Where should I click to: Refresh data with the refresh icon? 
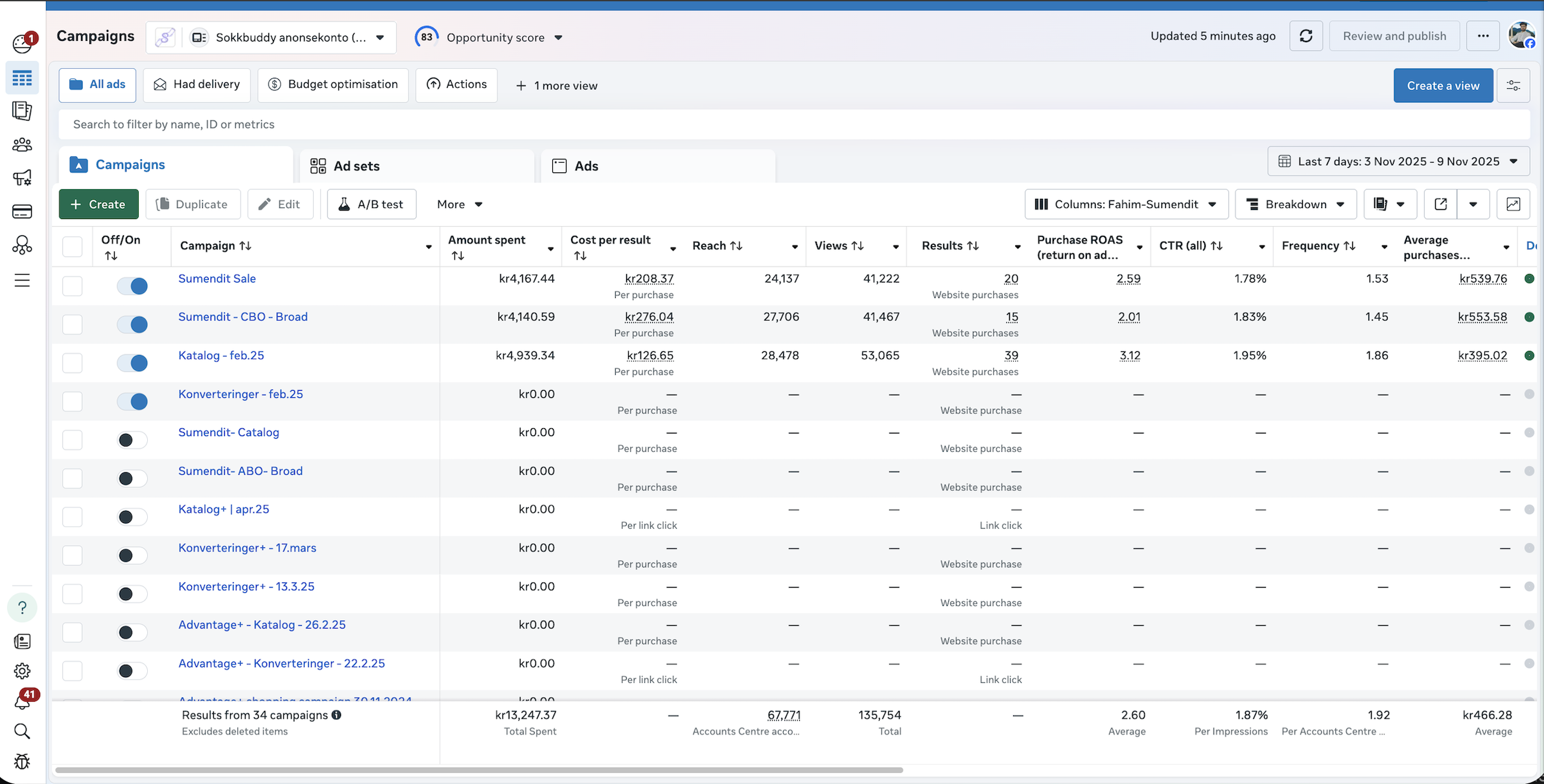(x=1305, y=36)
